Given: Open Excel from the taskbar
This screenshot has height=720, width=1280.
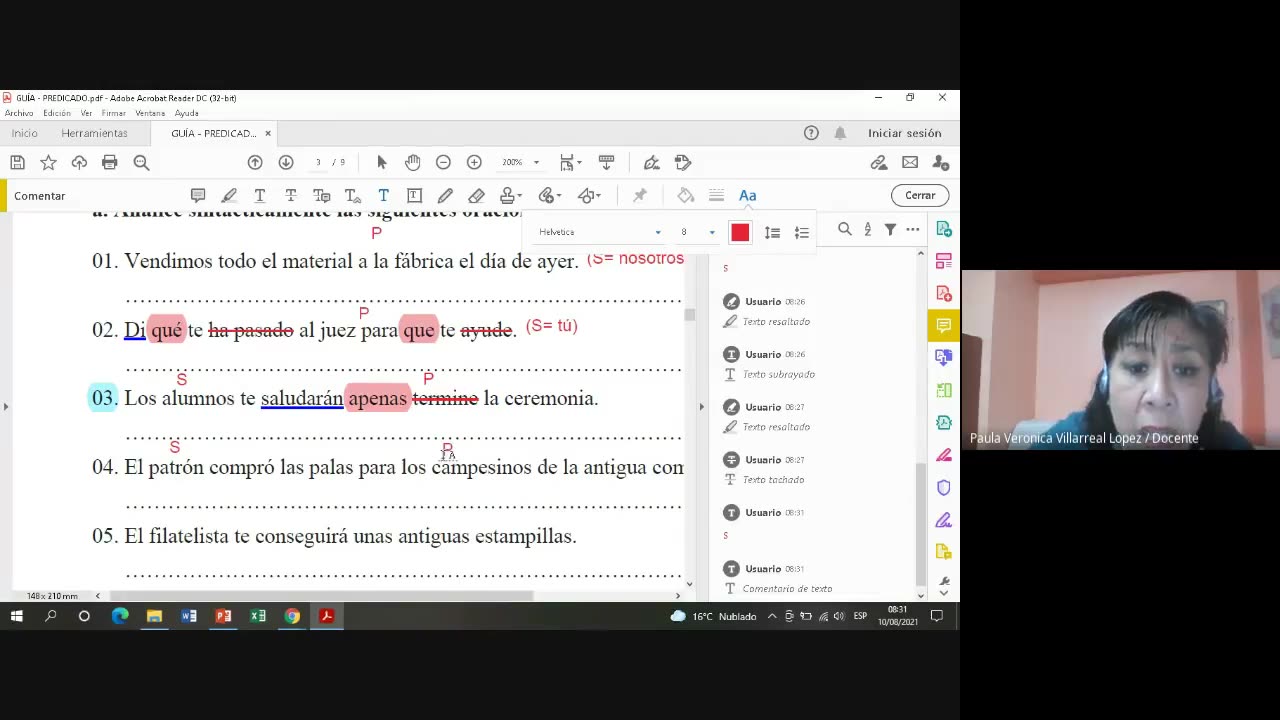Looking at the screenshot, I should (258, 616).
